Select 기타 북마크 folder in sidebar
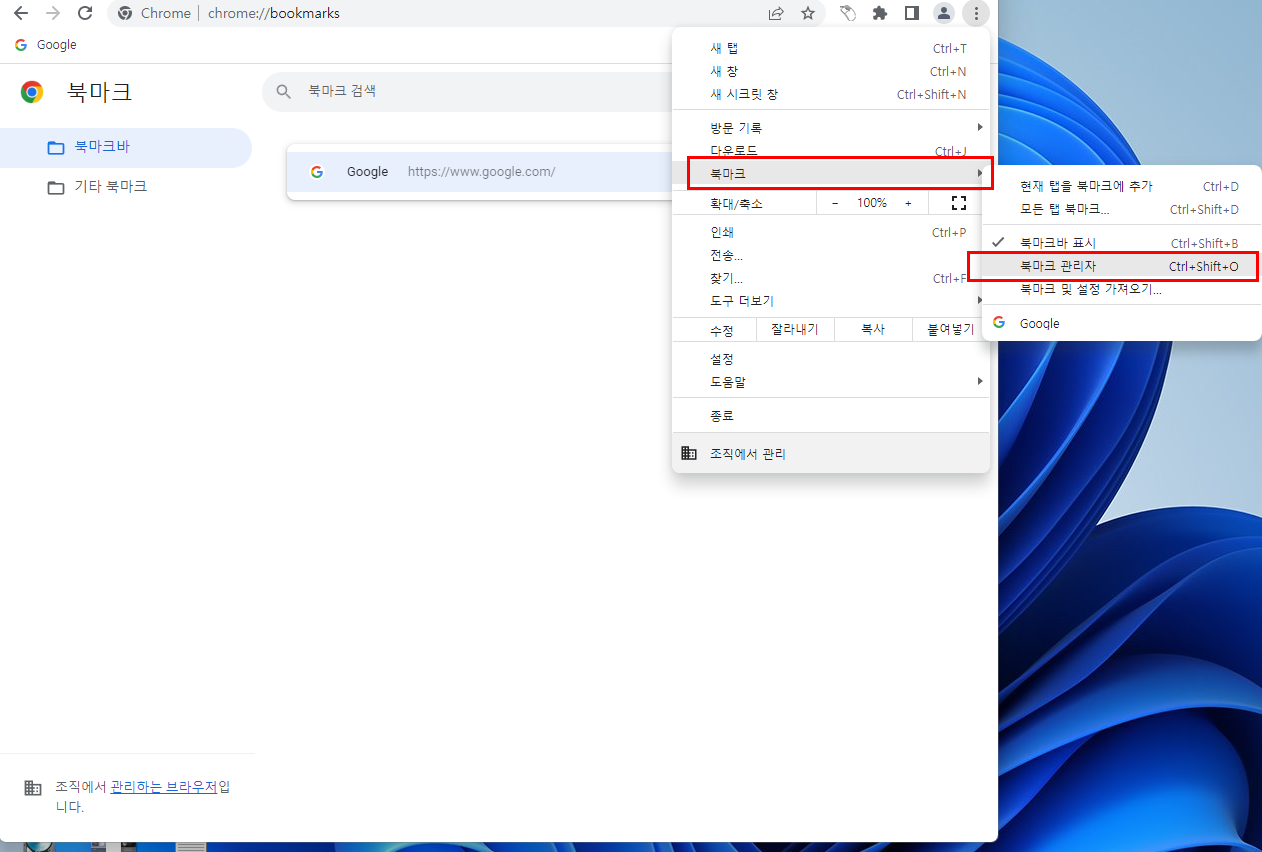 tap(126, 187)
